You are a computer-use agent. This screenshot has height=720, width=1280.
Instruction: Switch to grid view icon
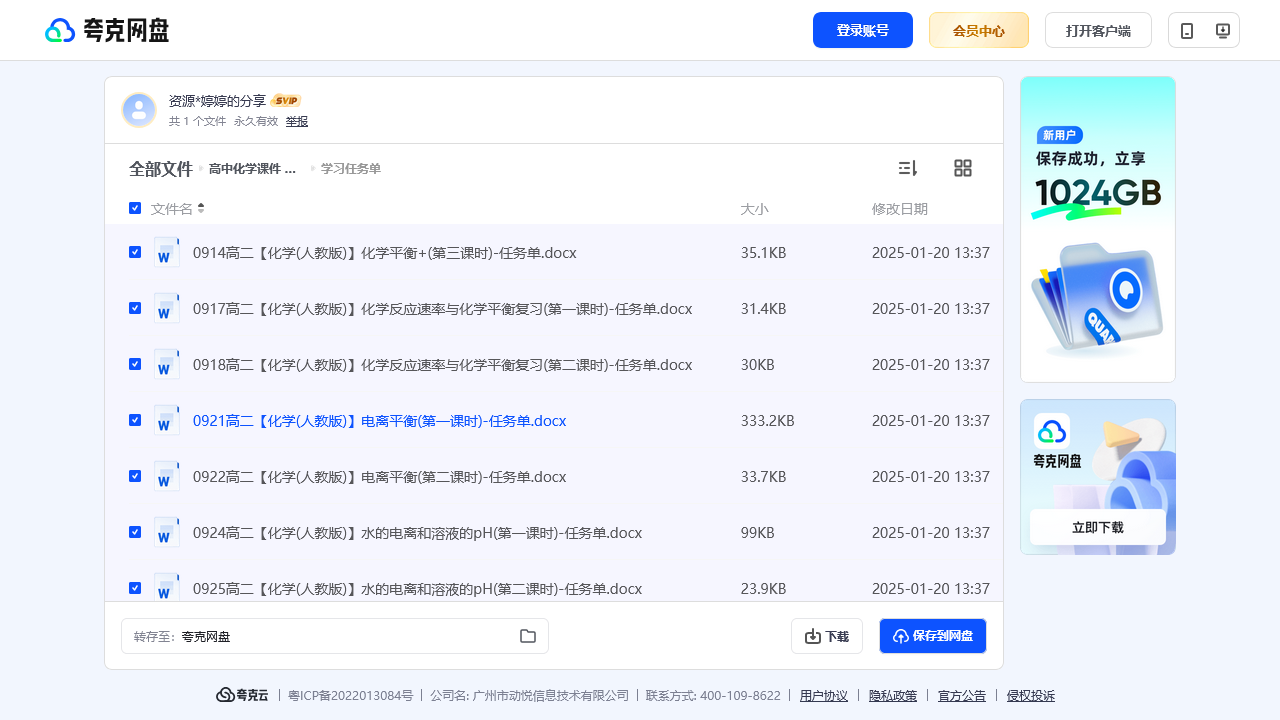pos(963,168)
